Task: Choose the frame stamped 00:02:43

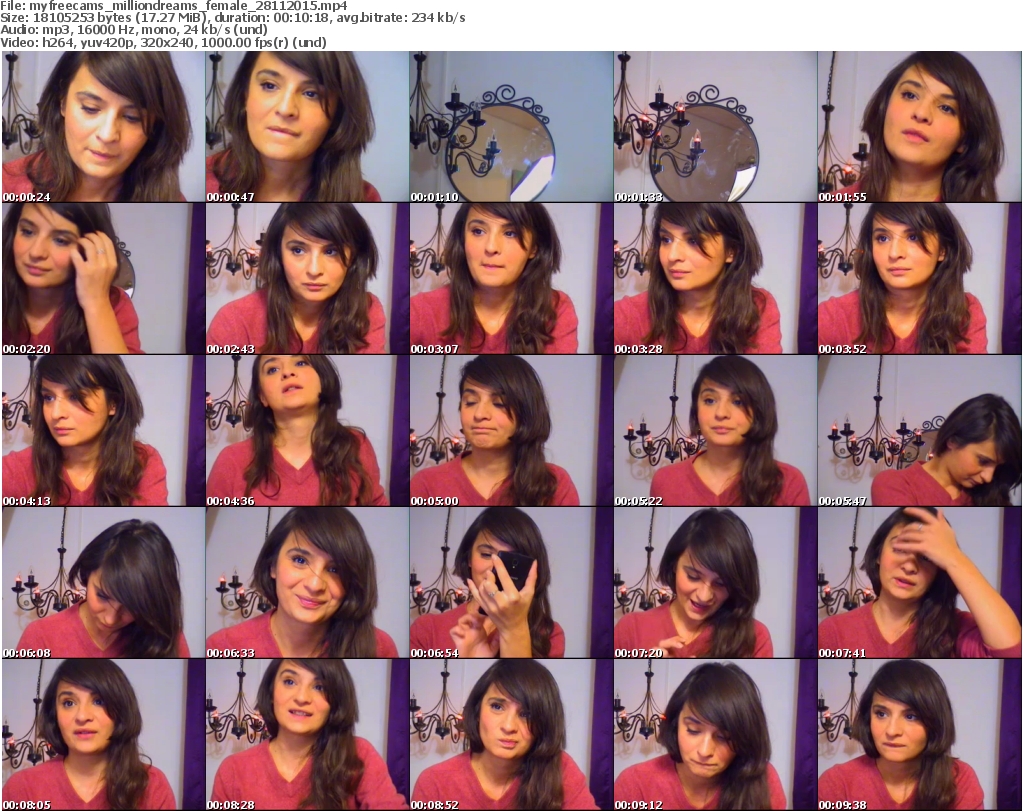Action: click(308, 279)
